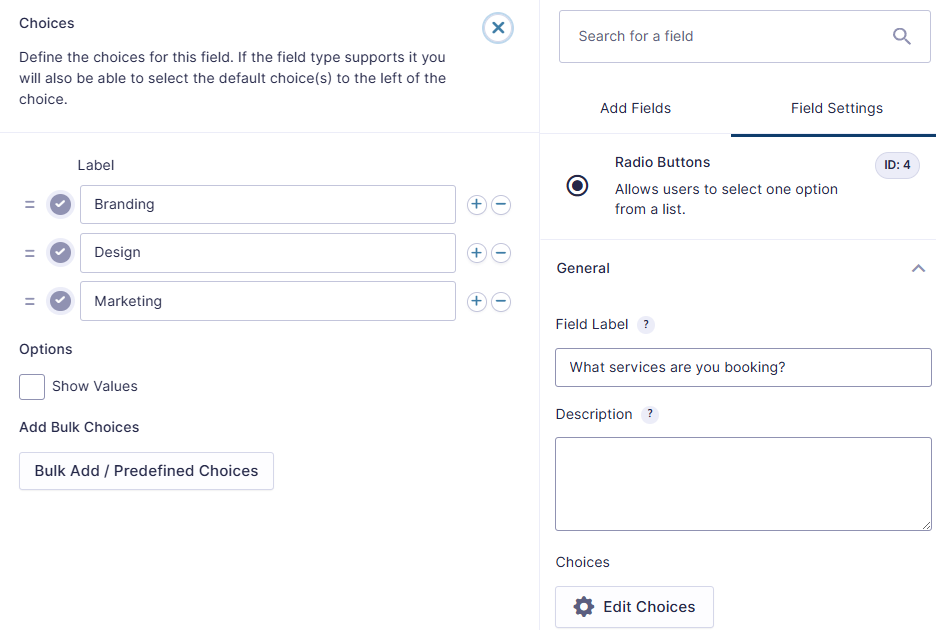
Task: Click the Edit Choices button
Action: [x=634, y=607]
